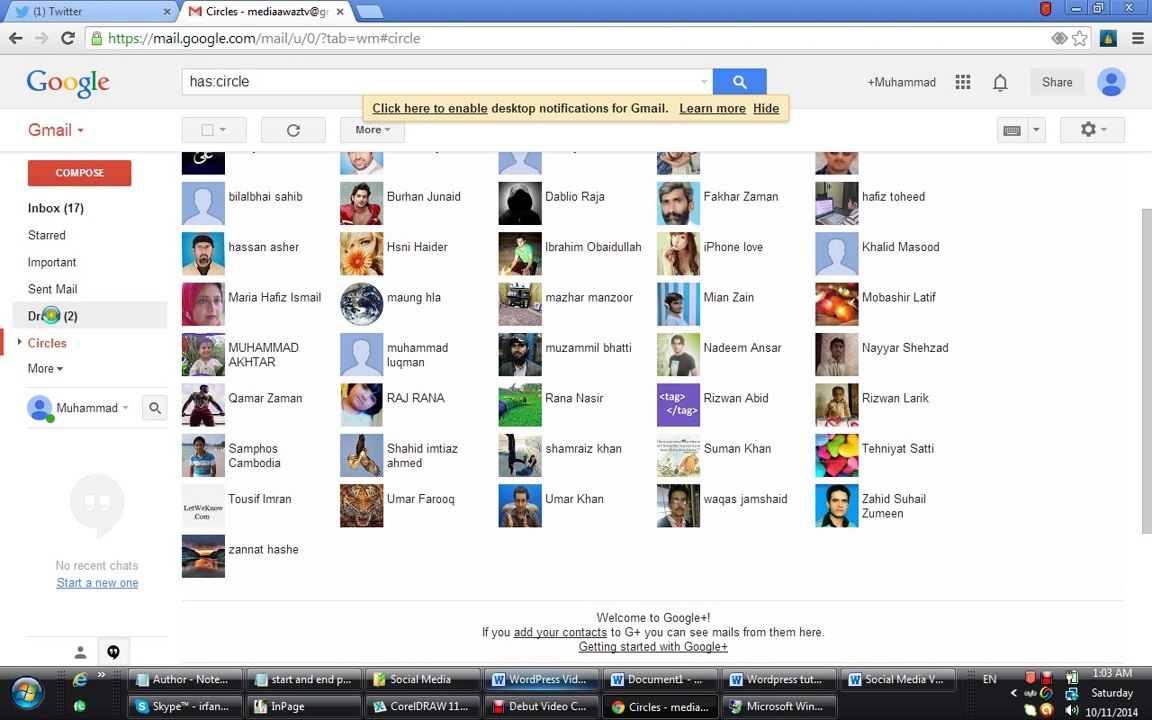1152x720 pixels.
Task: Expand the Gmail product switcher
Action: (56, 130)
